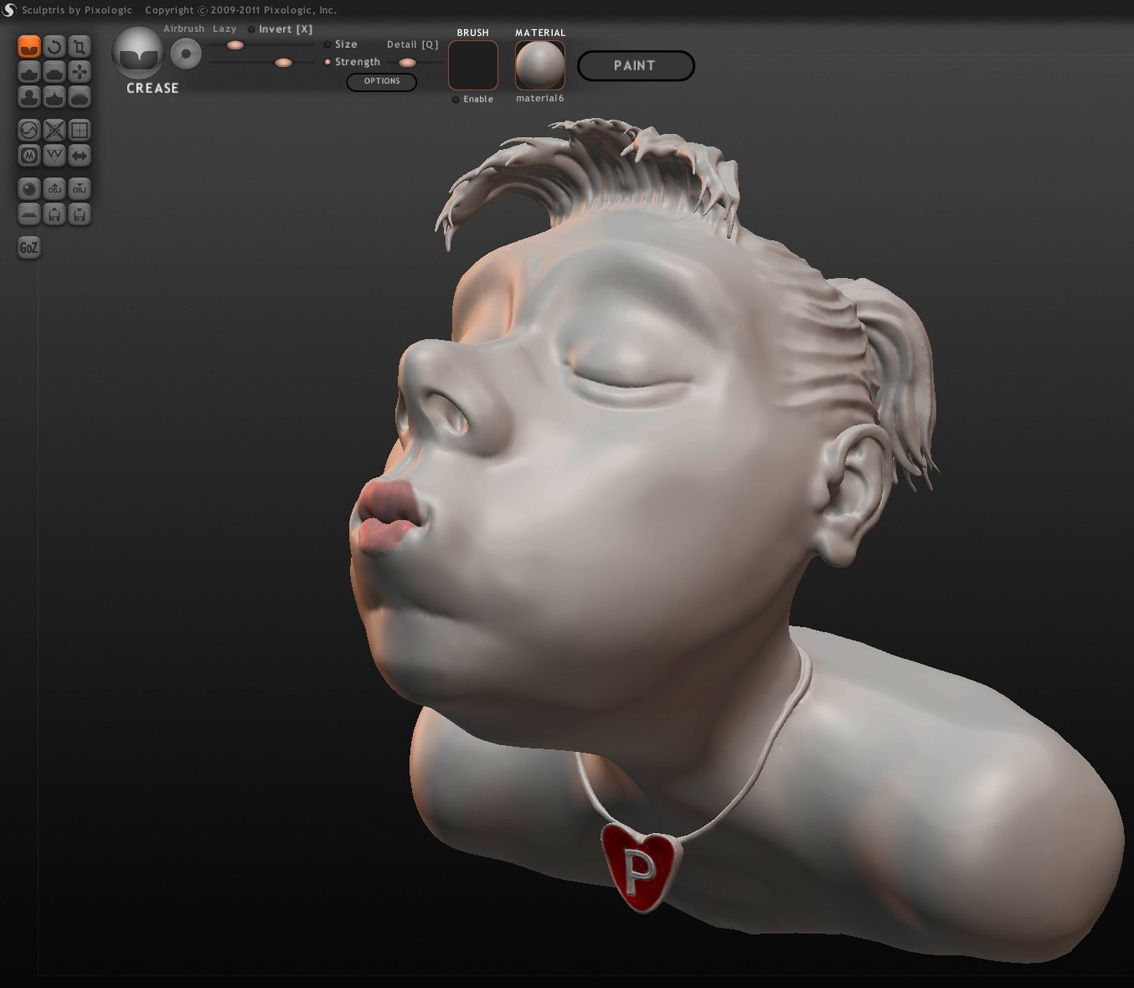
Task: Click the large Crease brush preview sphere
Action: [x=137, y=53]
